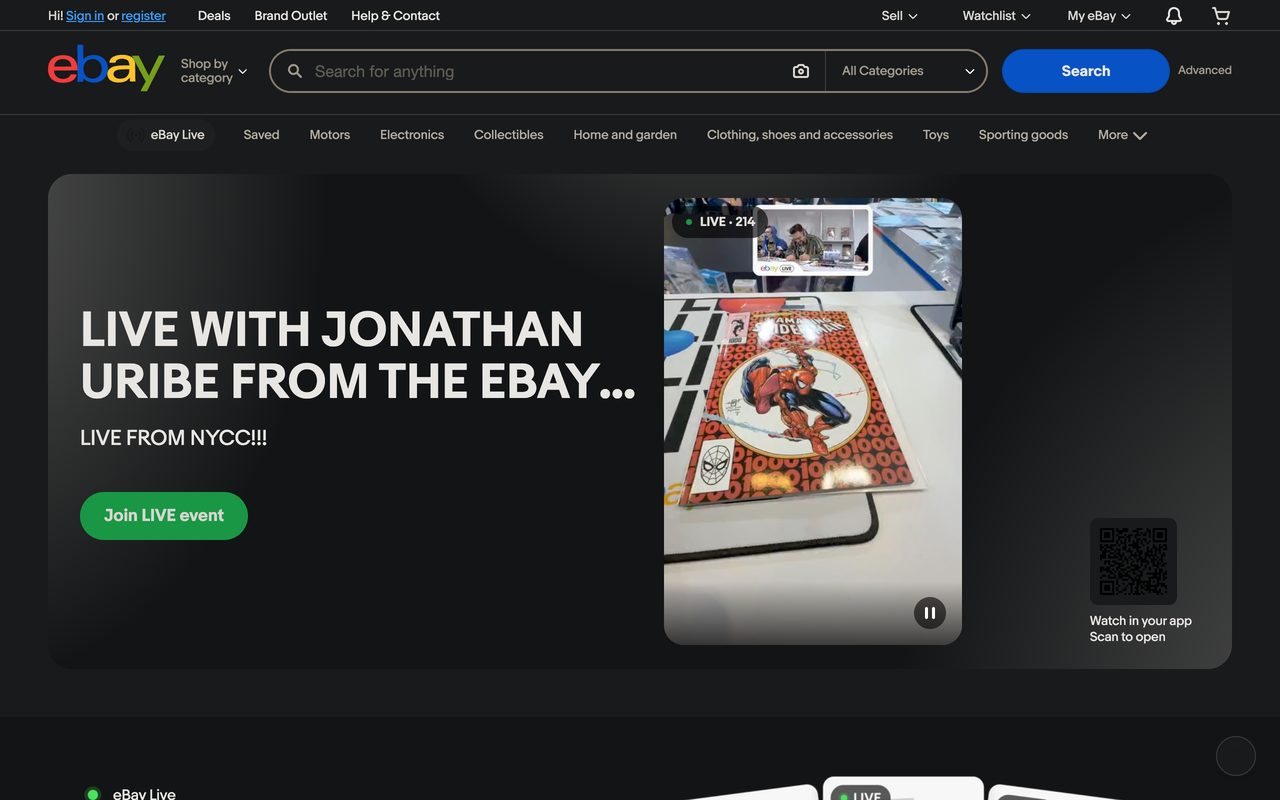Open Help & Contact

point(395,16)
